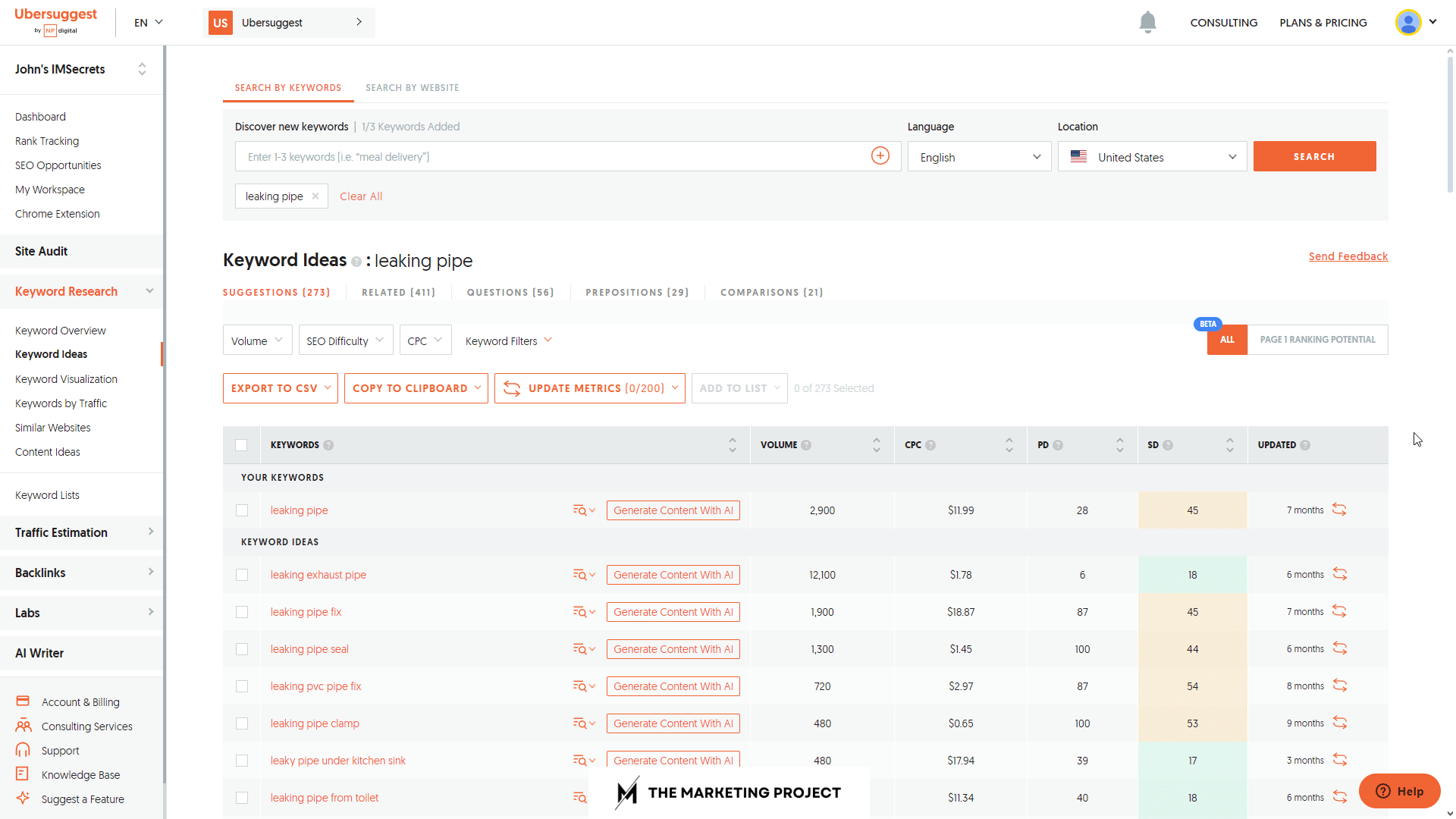Refresh metrics for 'leaking pipe' row
1456x819 pixels.
(1339, 510)
